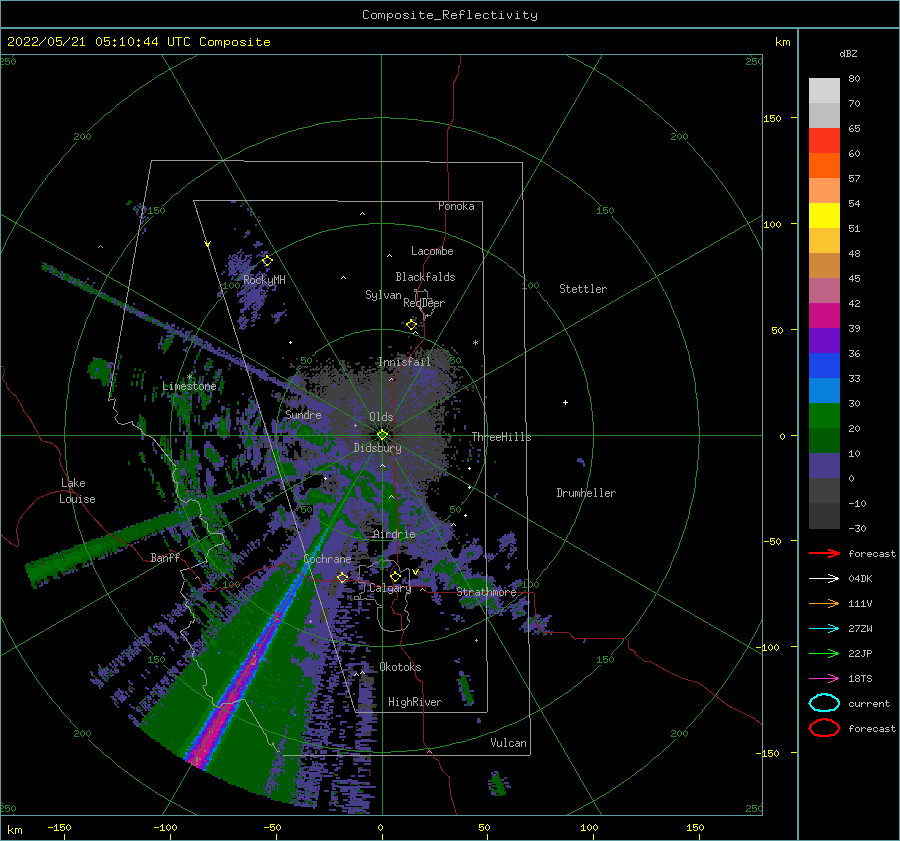
Task: Click the cyan current ellipse legend icon
Action: point(824,703)
